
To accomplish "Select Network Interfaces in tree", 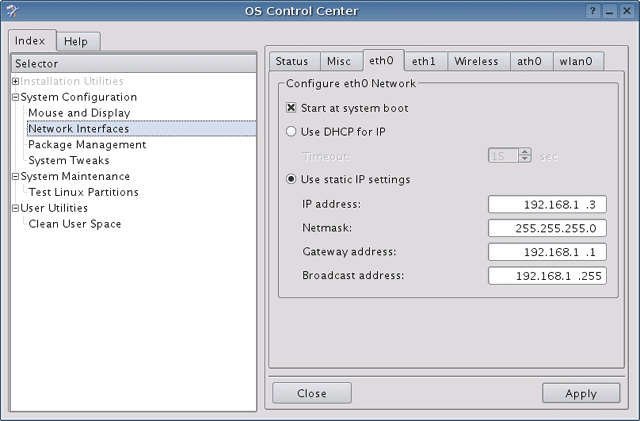I will point(142,129).
